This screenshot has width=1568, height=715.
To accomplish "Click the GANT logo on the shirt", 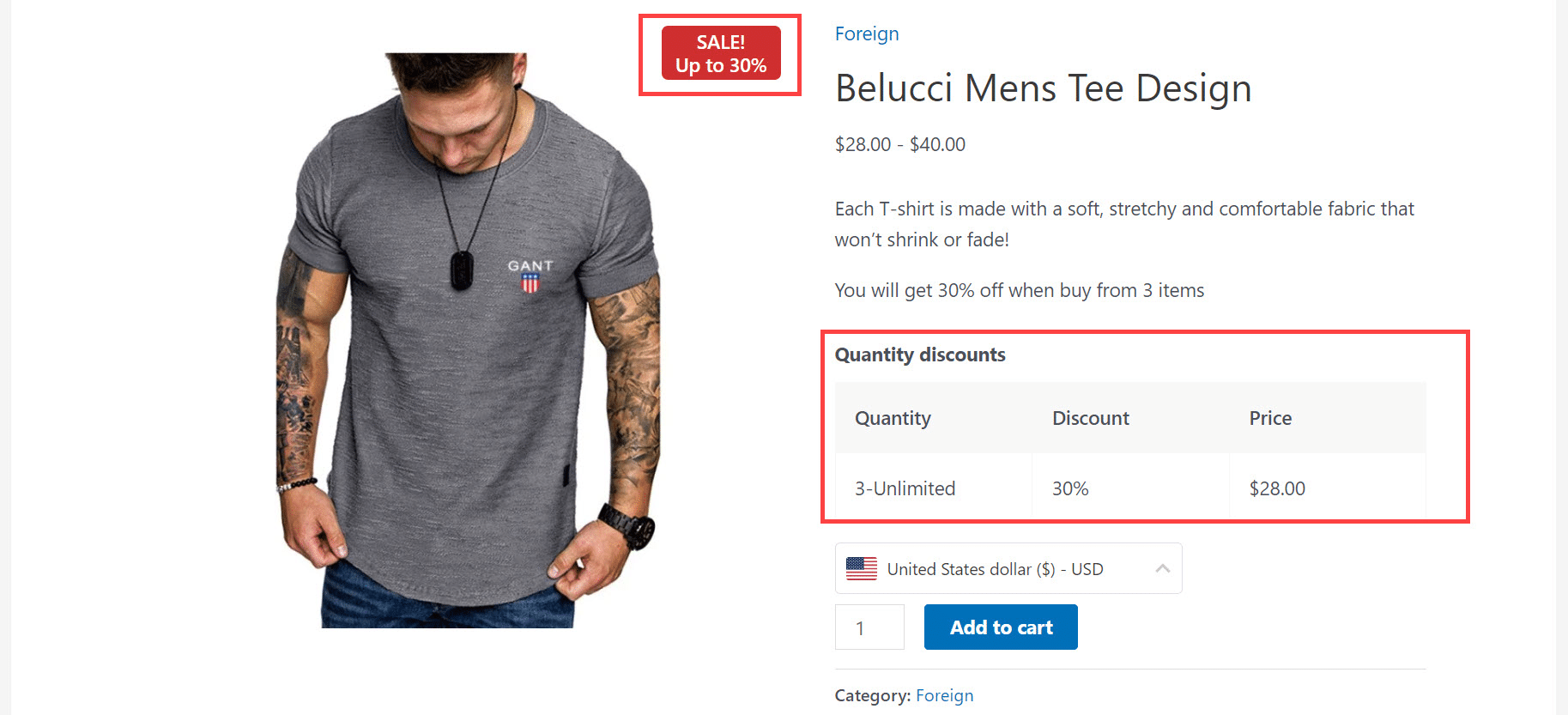I will (x=530, y=275).
